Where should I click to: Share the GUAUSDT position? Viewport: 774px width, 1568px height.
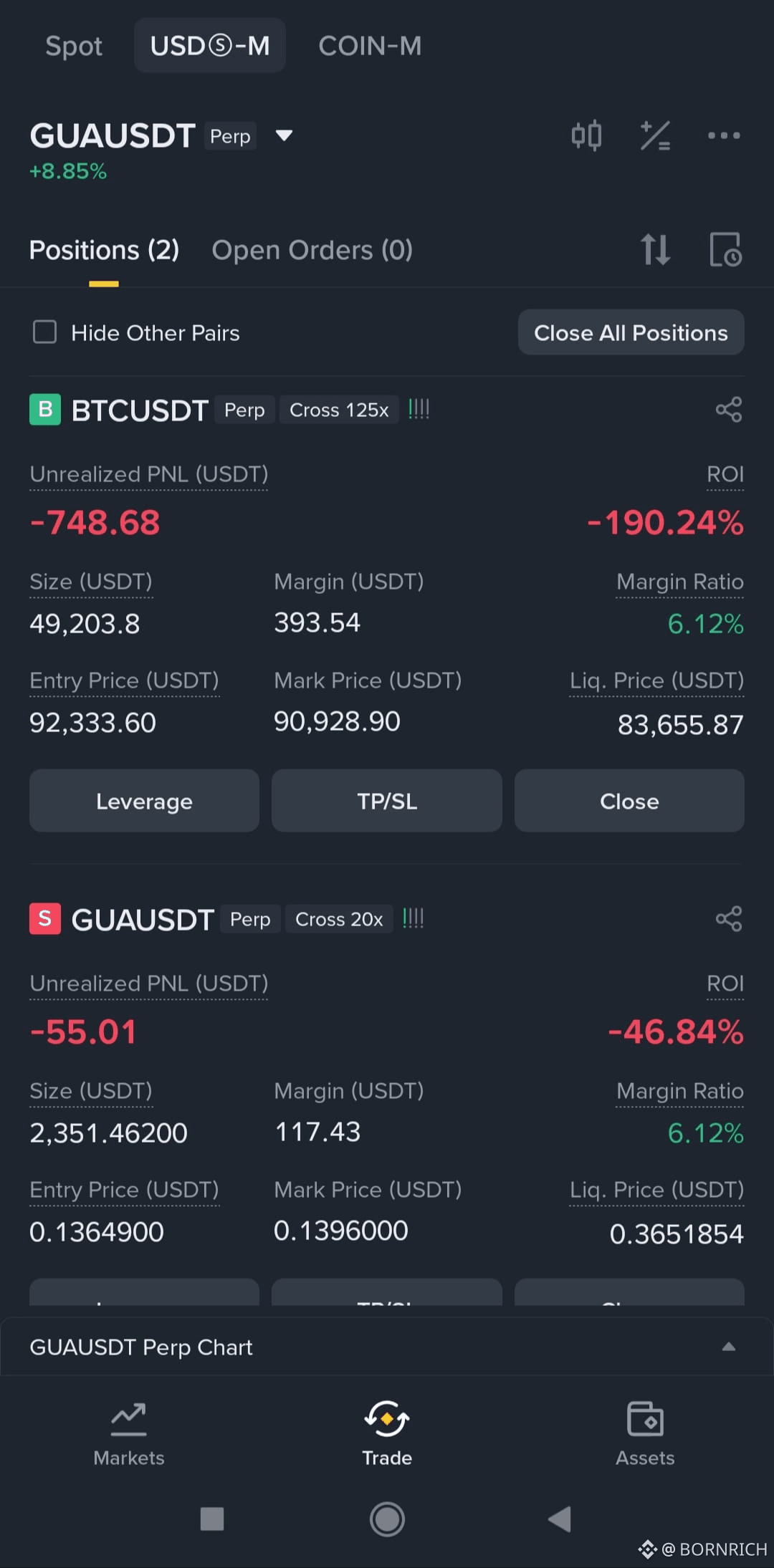[x=729, y=919]
